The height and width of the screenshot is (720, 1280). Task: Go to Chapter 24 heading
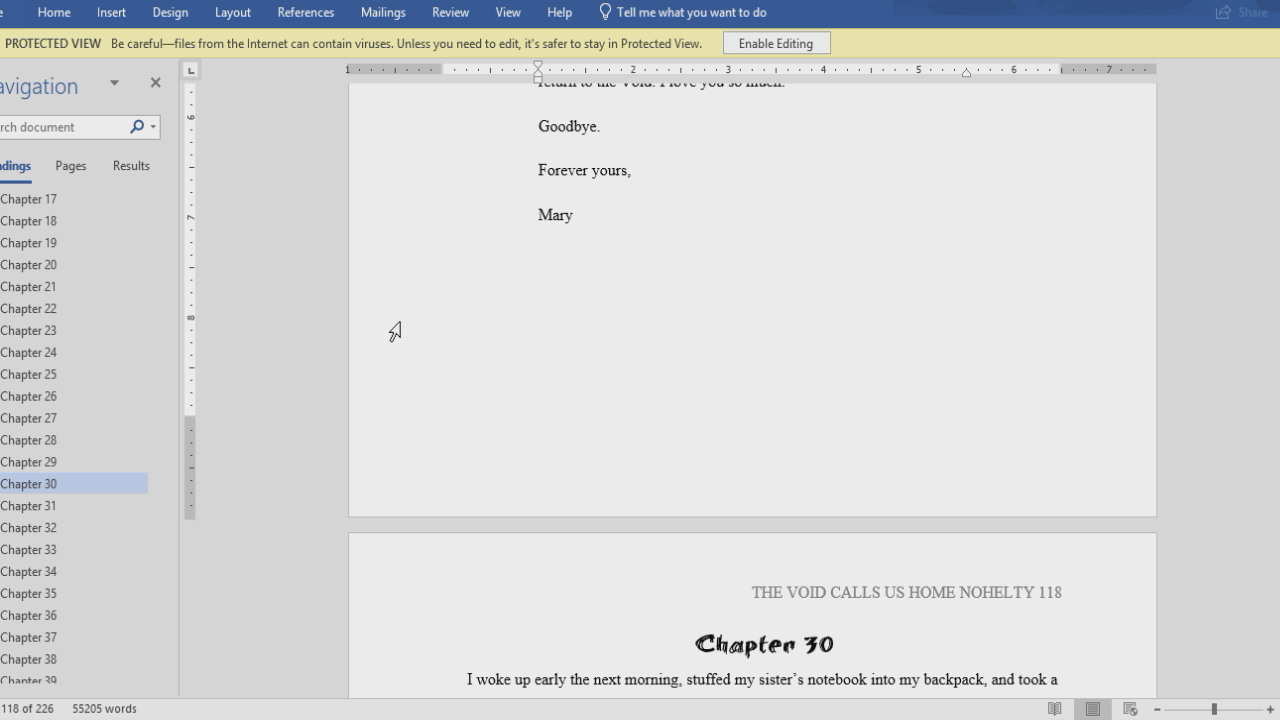[x=28, y=352]
